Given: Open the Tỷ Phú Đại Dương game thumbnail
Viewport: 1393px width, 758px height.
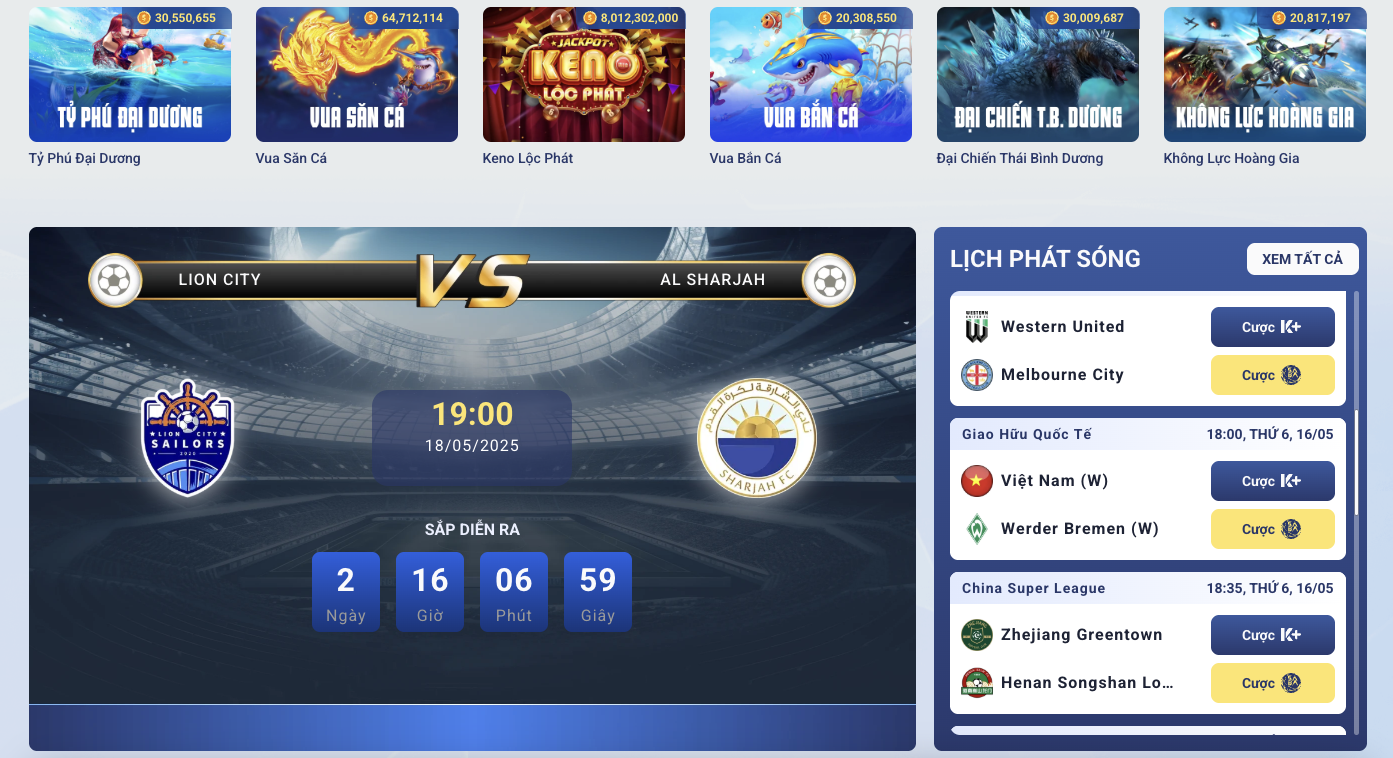Looking at the screenshot, I should [130, 75].
